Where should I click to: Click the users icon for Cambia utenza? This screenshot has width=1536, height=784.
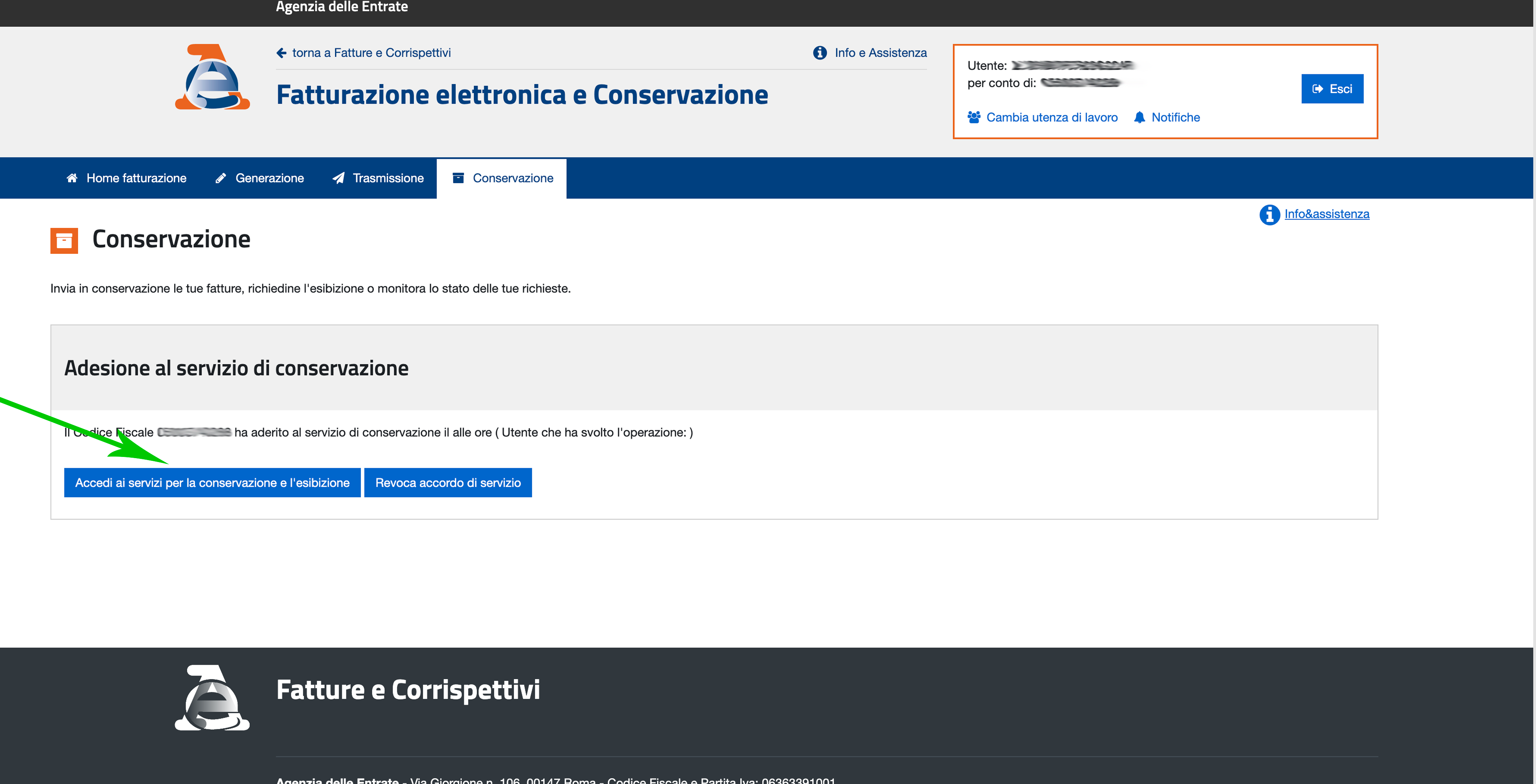pos(974,117)
